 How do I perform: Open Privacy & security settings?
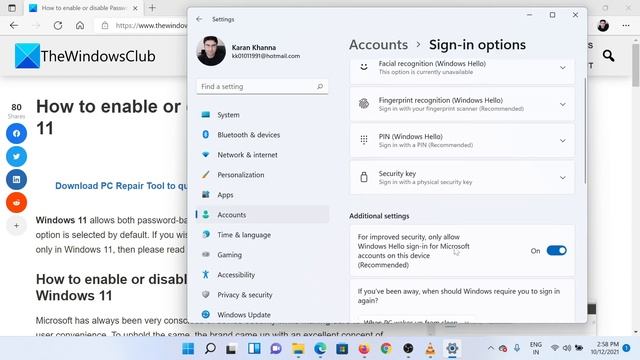pos(262,295)
